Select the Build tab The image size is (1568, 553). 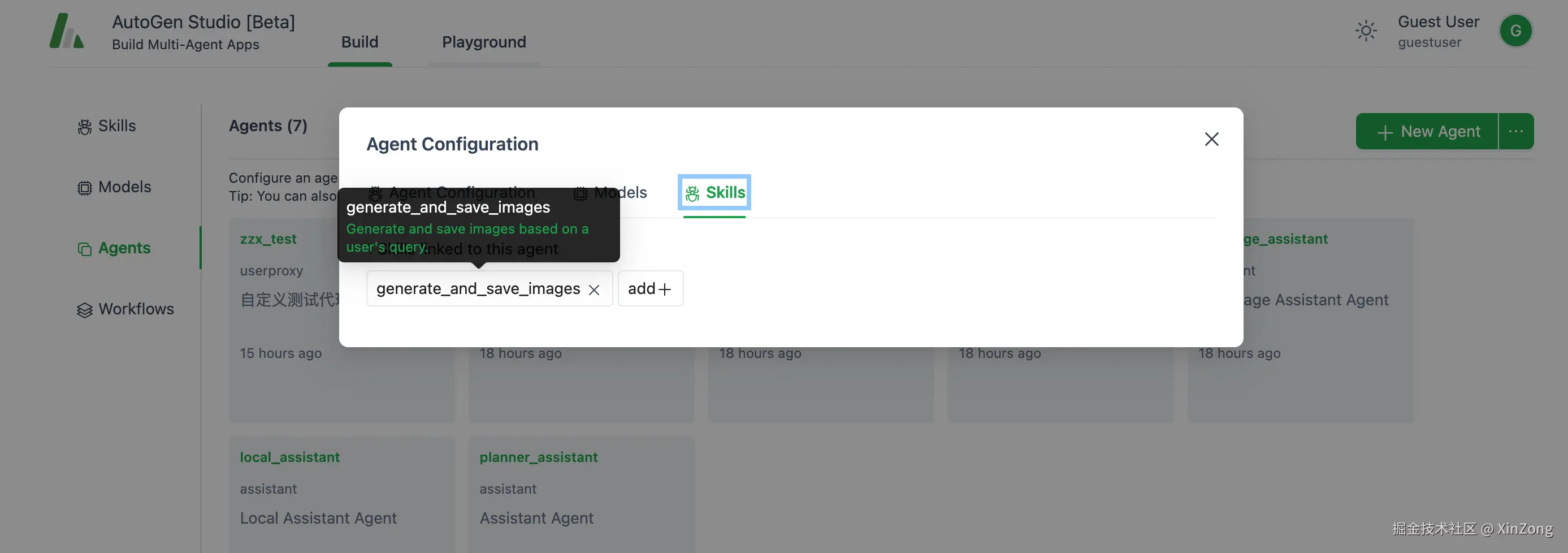(359, 42)
